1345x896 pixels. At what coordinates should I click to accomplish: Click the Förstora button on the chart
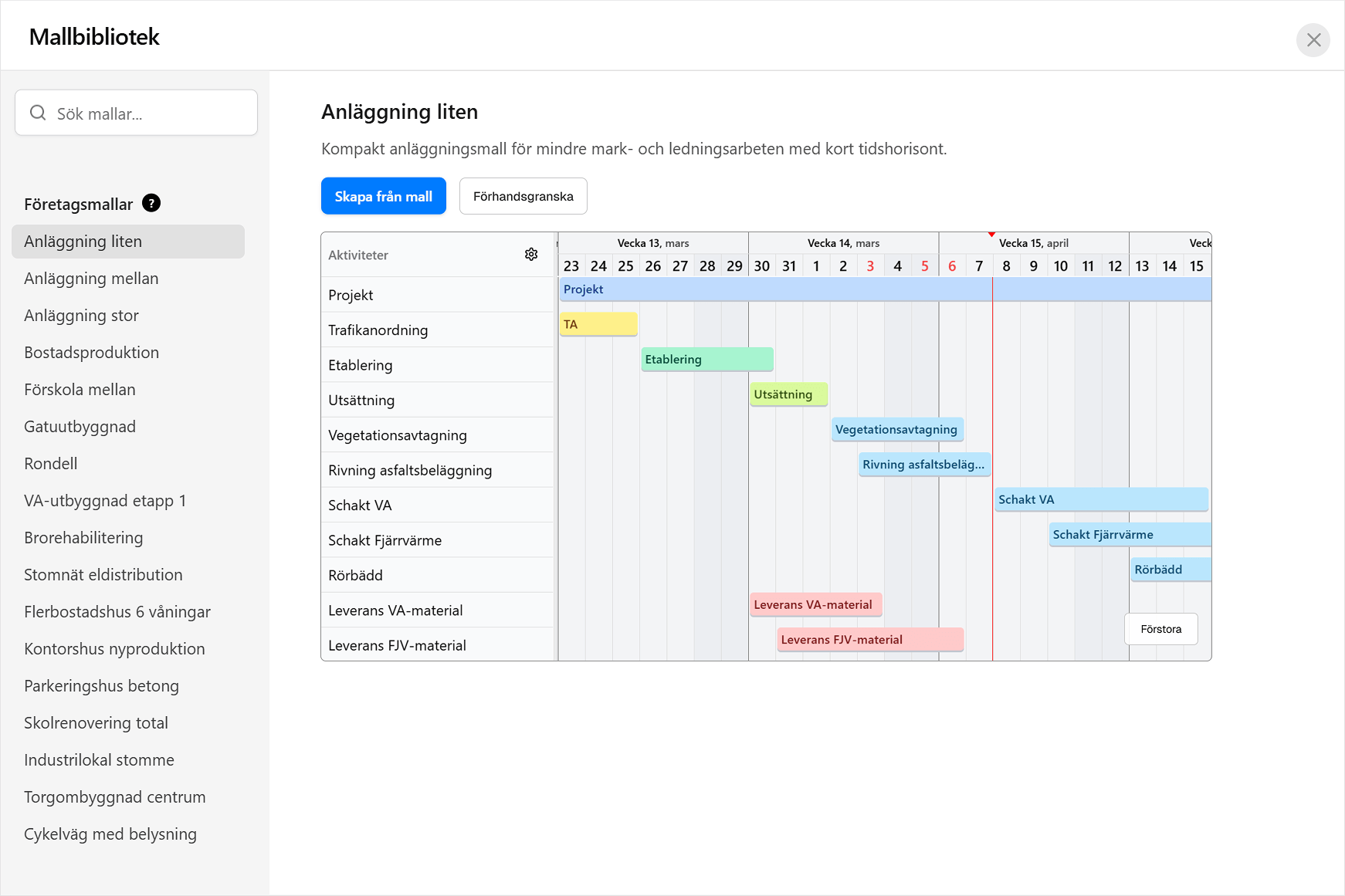coord(1160,629)
